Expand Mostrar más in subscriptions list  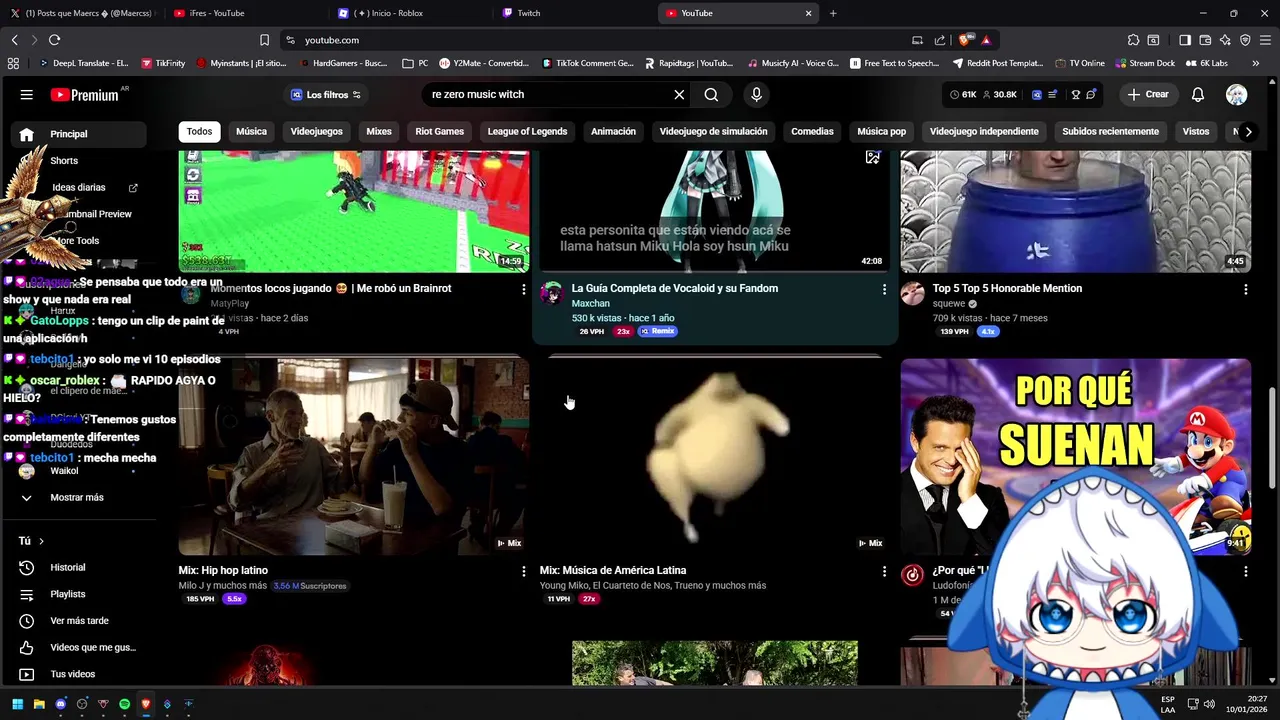[x=78, y=498]
